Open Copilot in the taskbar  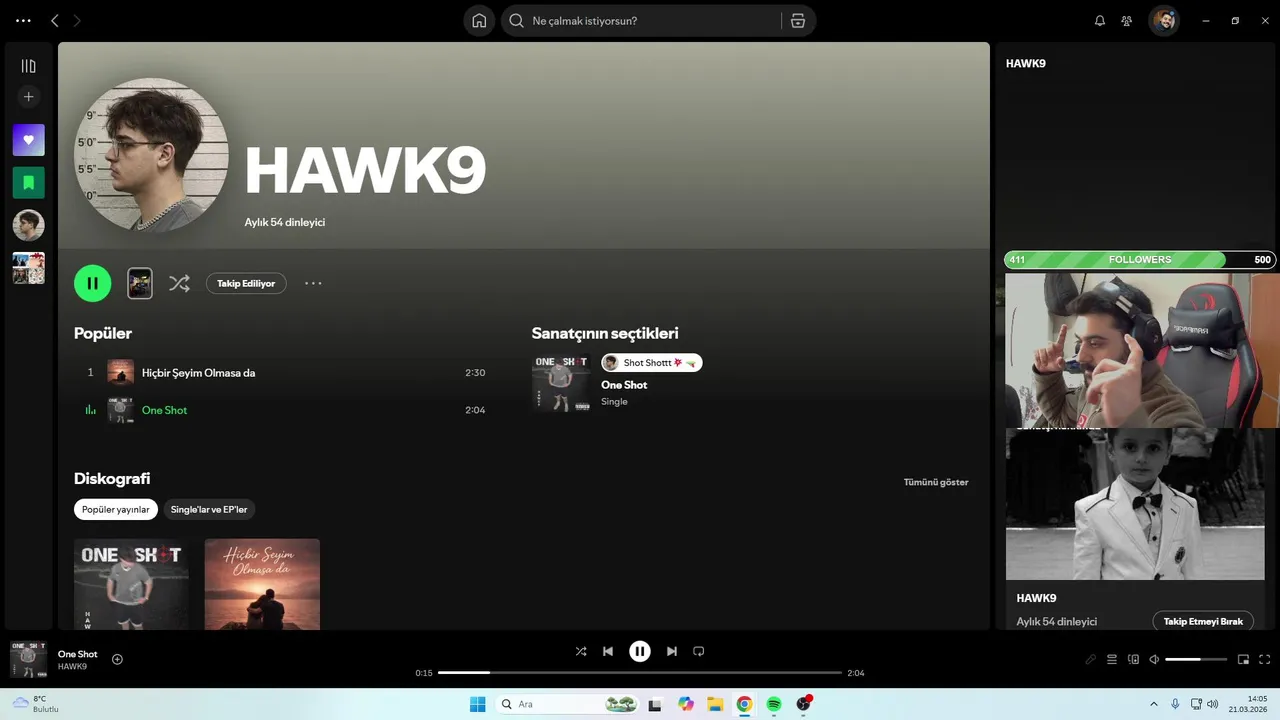(x=685, y=704)
